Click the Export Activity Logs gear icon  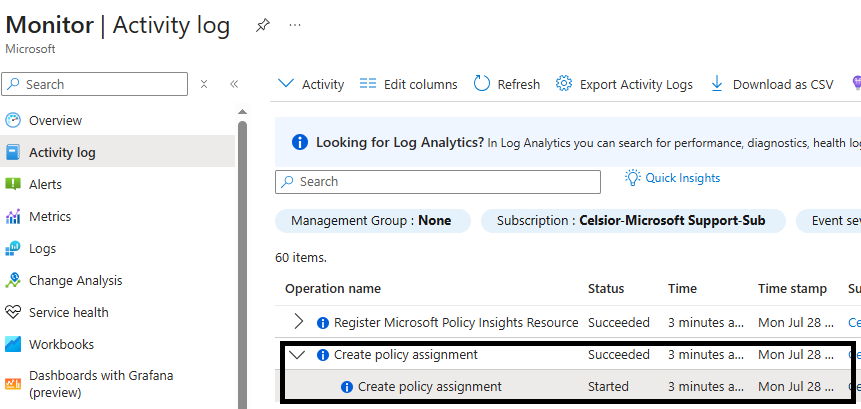(x=564, y=84)
